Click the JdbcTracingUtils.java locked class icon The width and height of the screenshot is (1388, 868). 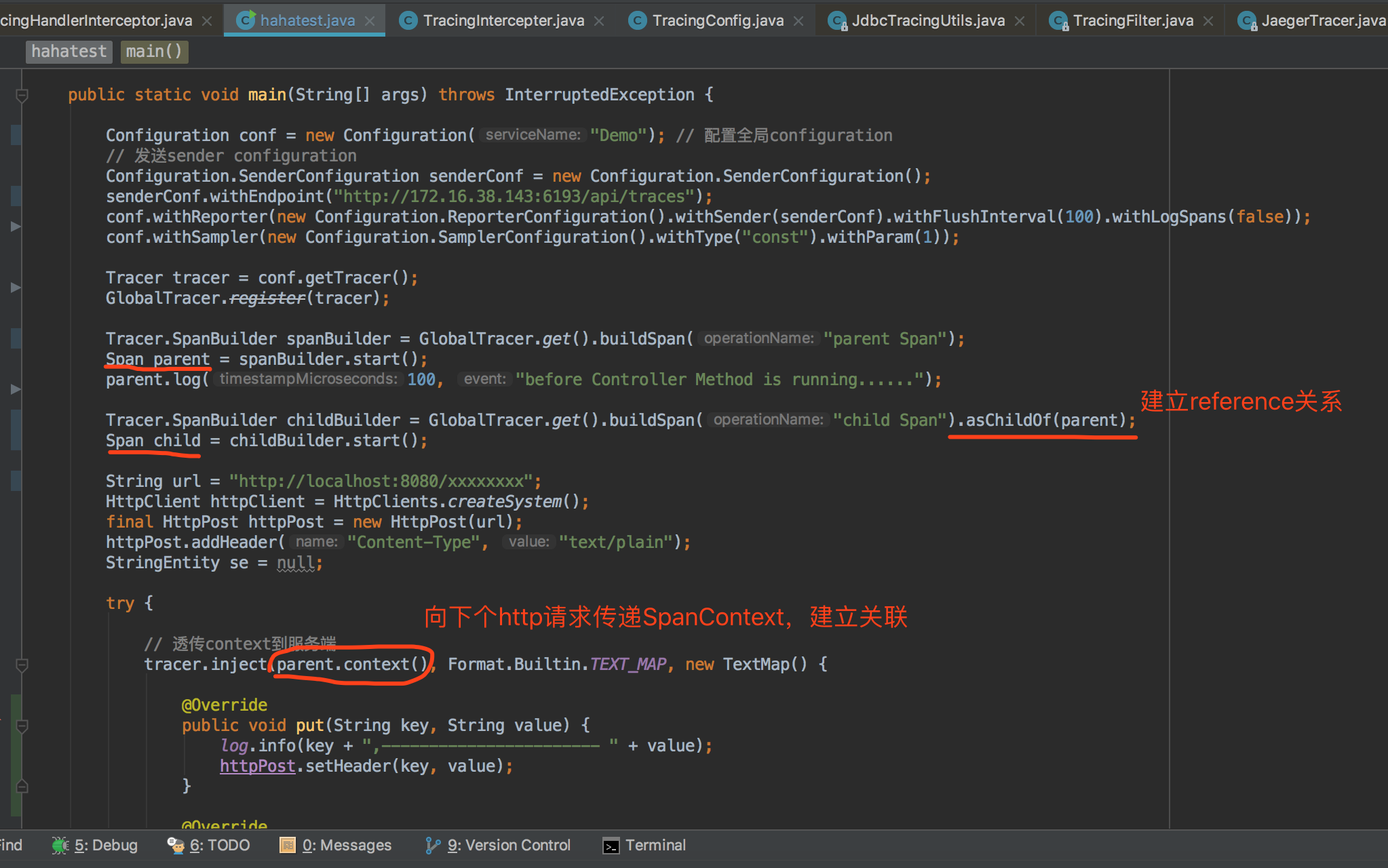(x=838, y=21)
